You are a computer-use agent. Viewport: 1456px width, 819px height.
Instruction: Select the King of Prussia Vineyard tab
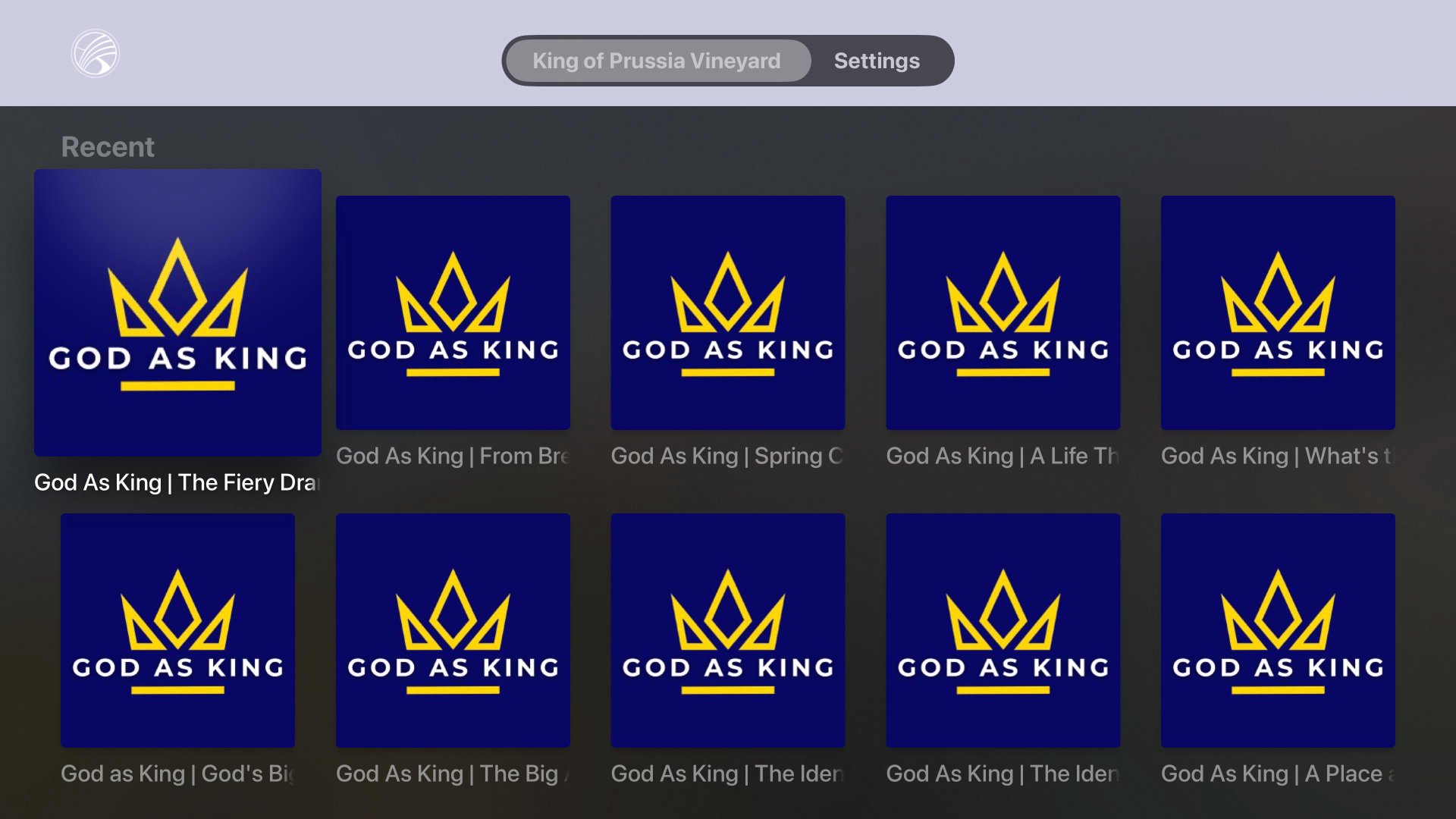click(657, 61)
